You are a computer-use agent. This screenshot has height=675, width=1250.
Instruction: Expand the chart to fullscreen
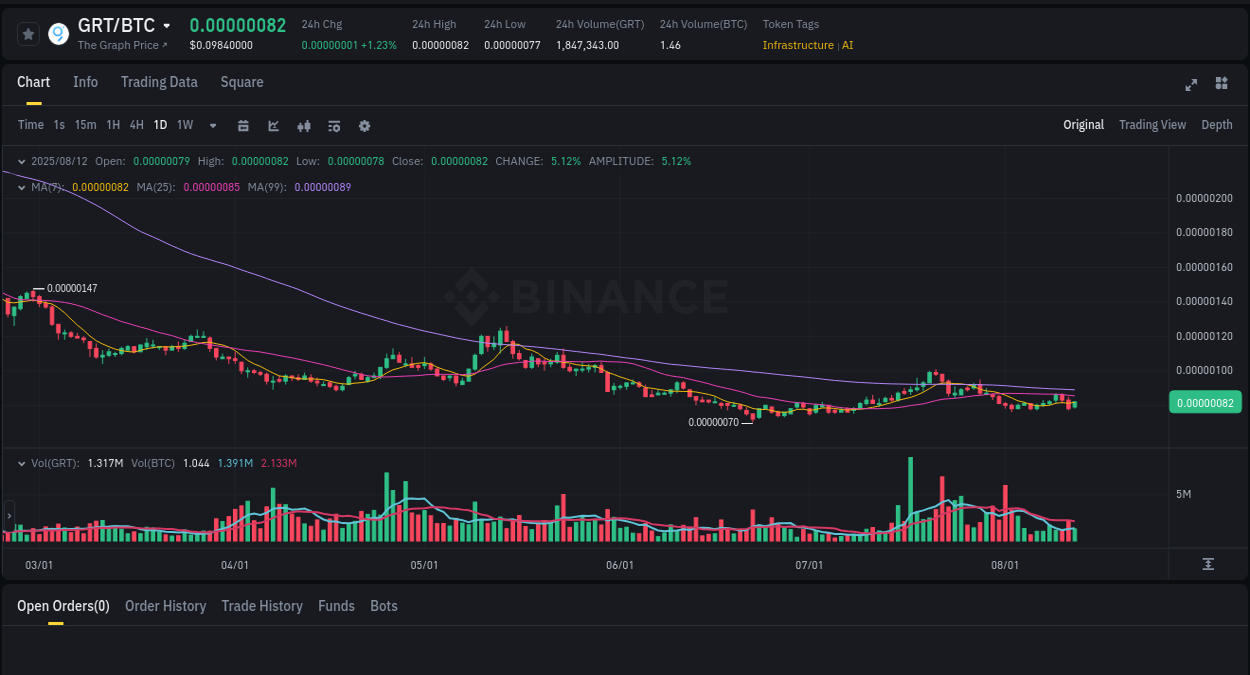(x=1190, y=85)
